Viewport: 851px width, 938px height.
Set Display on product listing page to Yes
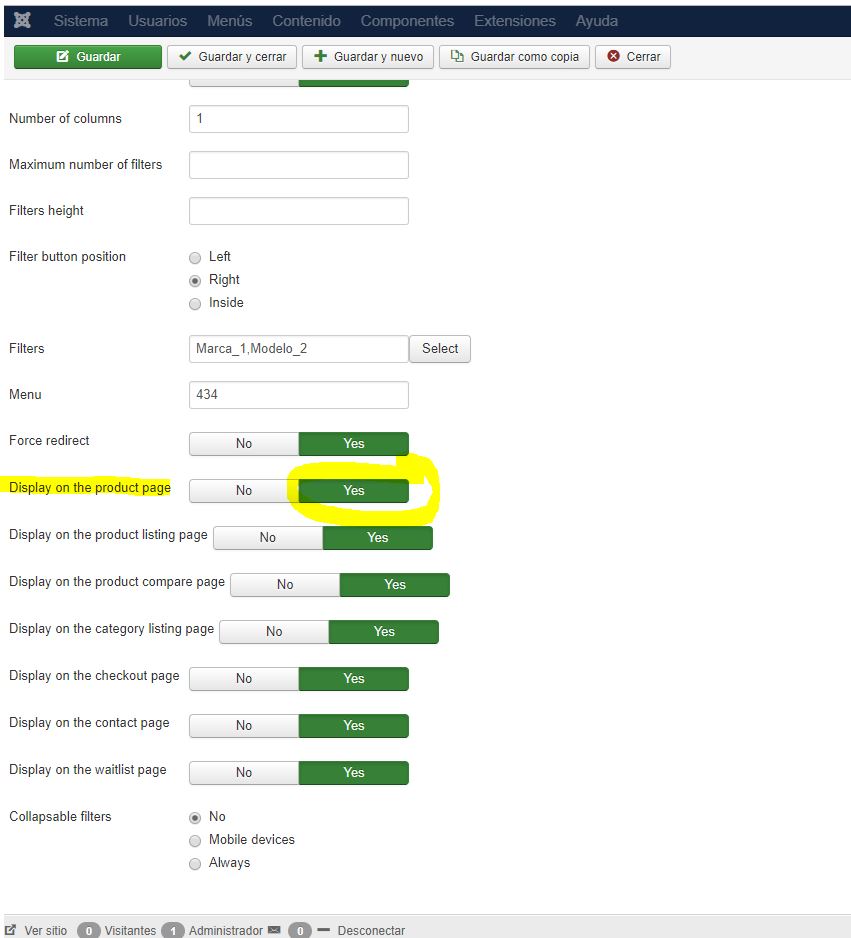point(378,538)
